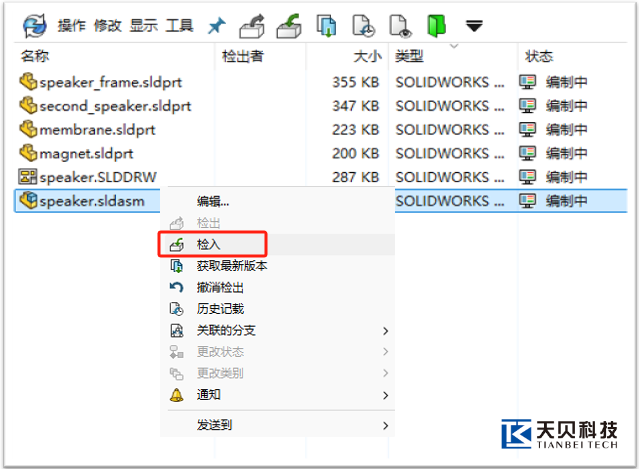639x469 pixels.
Task: Click the 223 KB size cell
Action: pyautogui.click(x=355, y=130)
